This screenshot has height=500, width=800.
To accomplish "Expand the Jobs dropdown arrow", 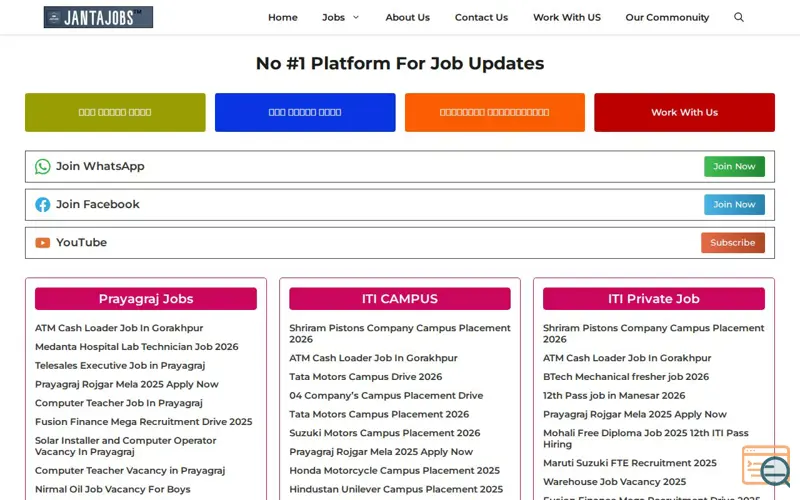I will point(356,17).
